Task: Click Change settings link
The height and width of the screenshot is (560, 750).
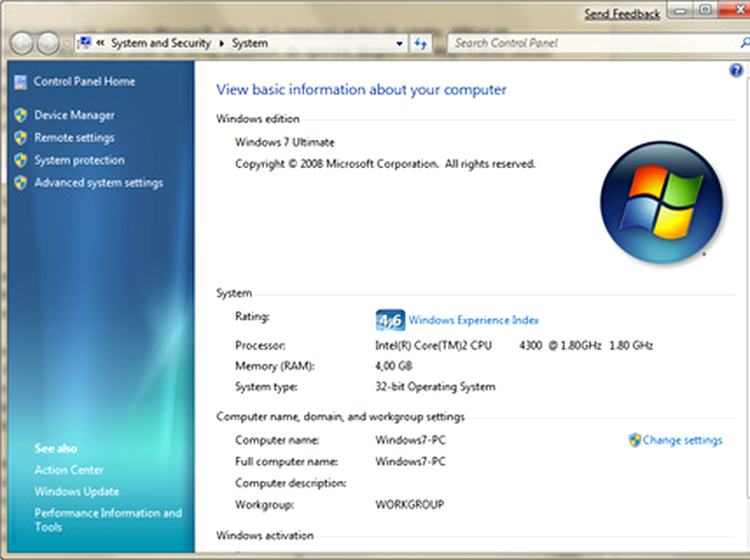Action: pos(683,440)
